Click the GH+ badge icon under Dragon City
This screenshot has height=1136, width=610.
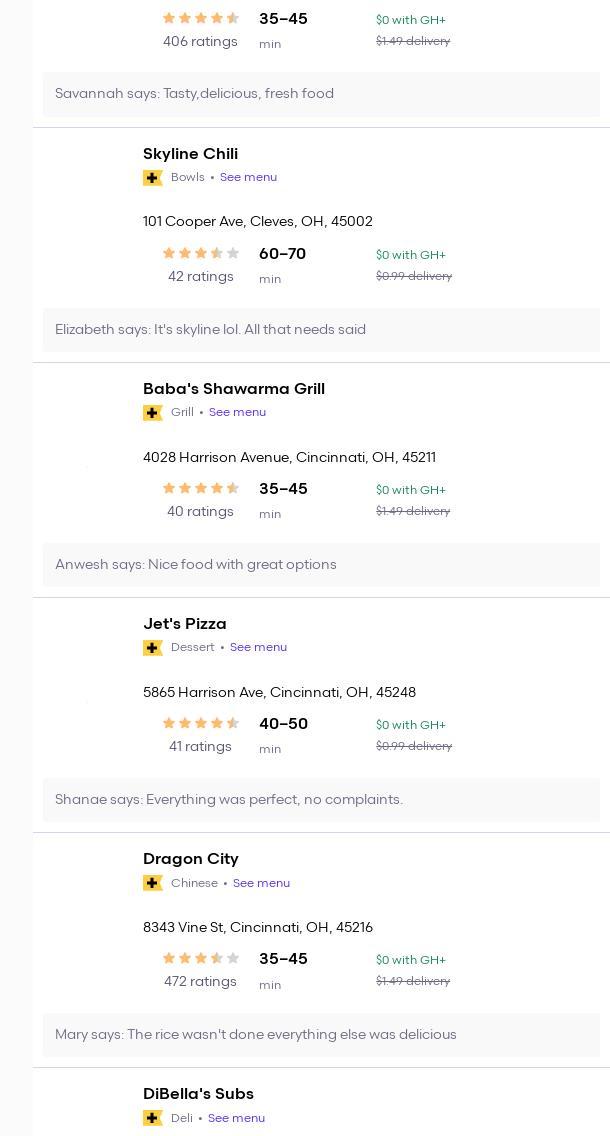[x=153, y=883]
